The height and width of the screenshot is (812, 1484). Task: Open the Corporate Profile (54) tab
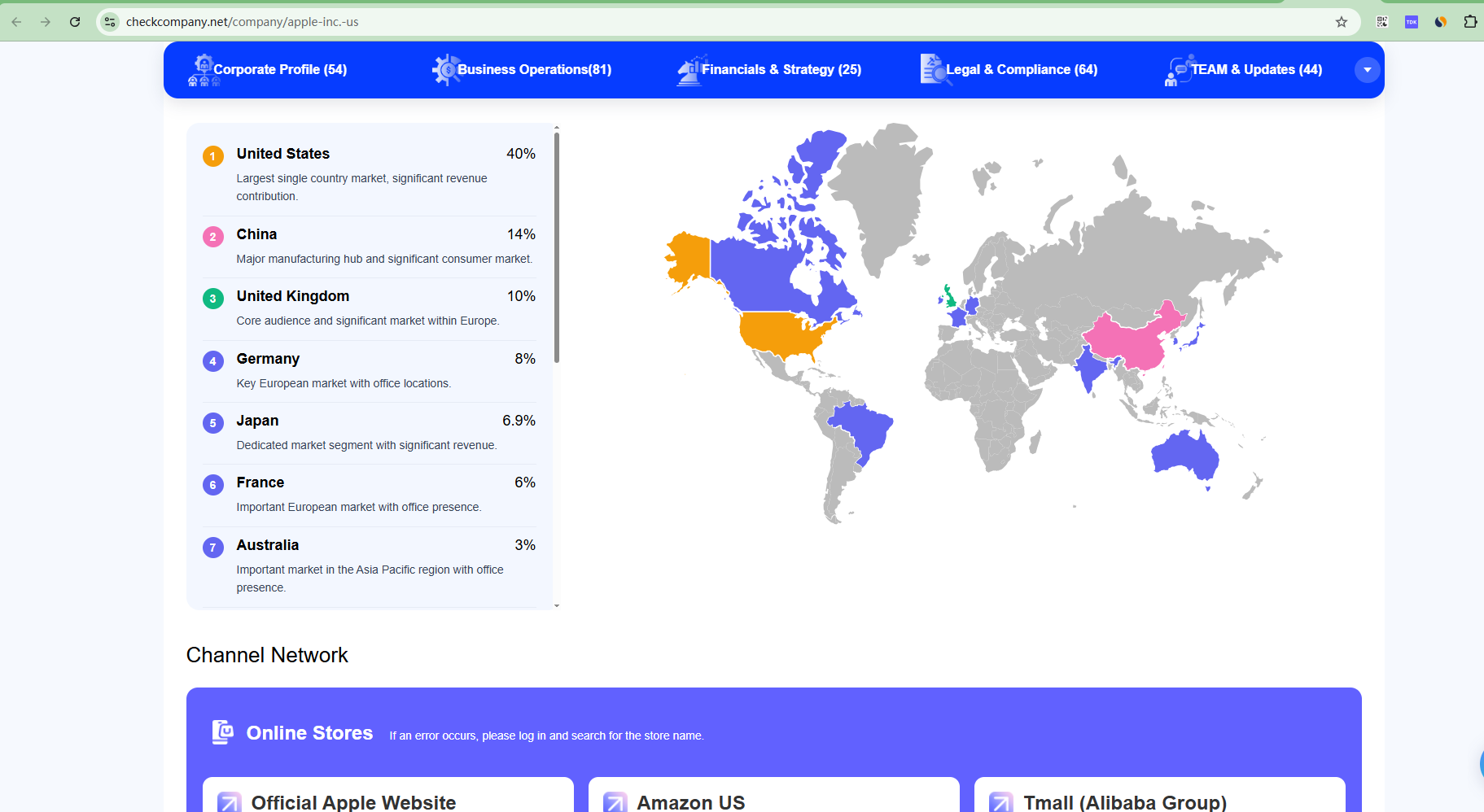coord(268,70)
